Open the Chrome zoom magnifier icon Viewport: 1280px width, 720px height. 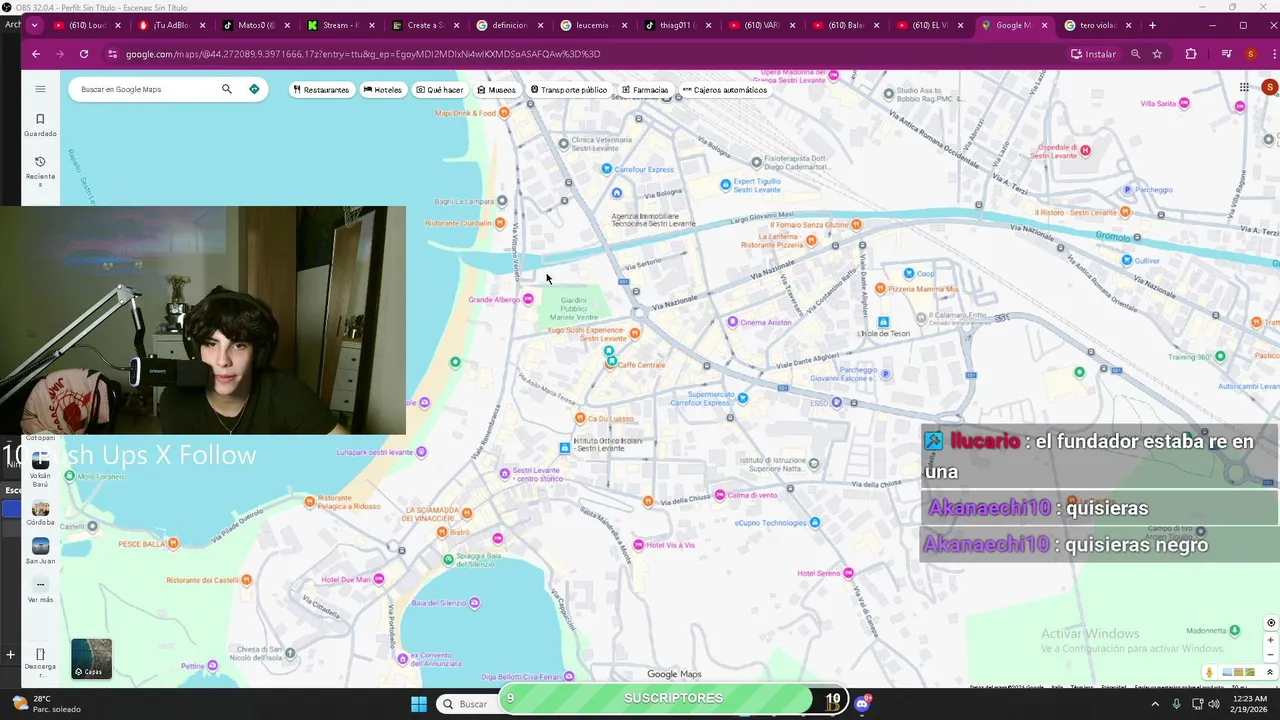1135,54
